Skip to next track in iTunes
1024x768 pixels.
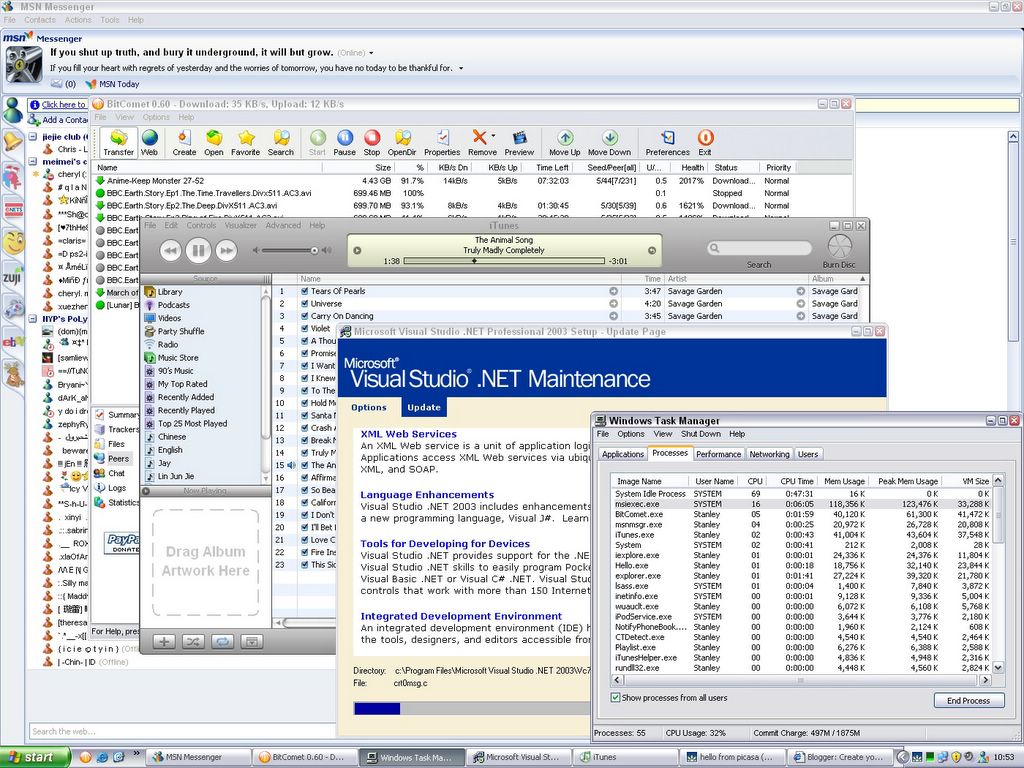[226, 250]
